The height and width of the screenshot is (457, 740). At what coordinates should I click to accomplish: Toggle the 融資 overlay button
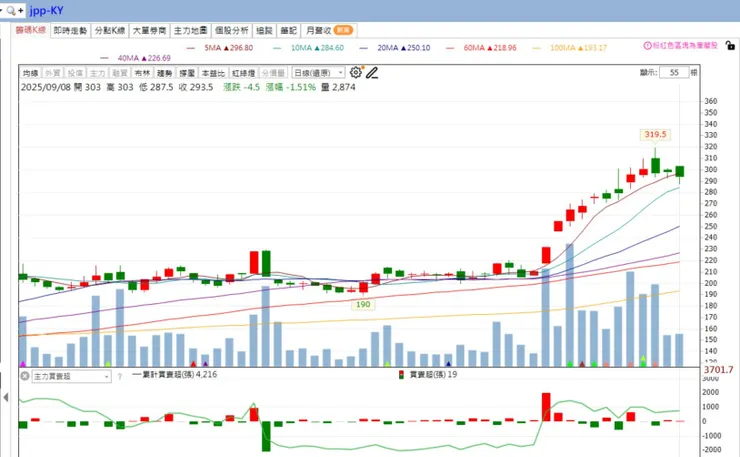[119, 73]
